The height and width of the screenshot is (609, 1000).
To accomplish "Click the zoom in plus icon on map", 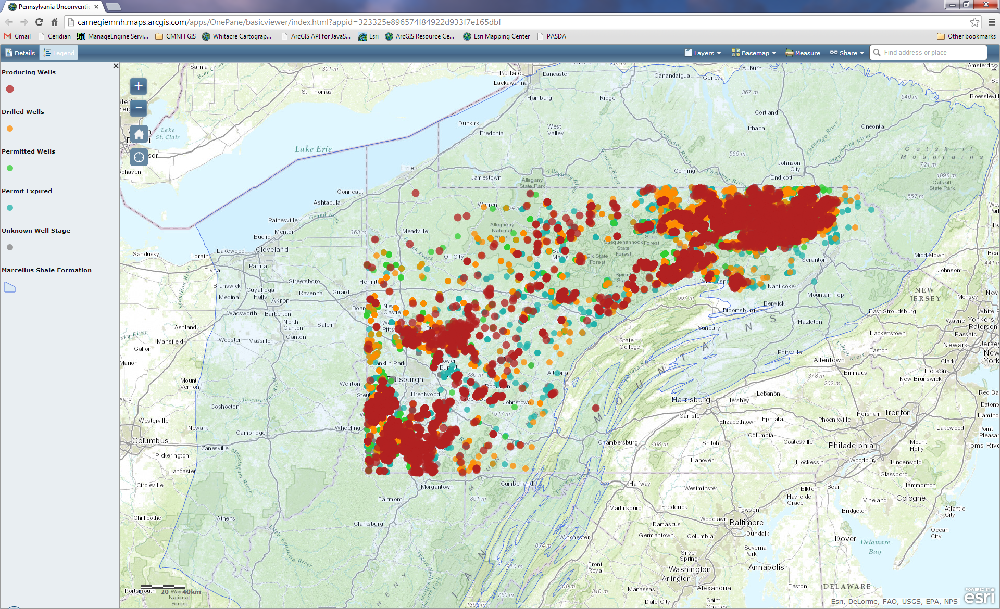I will 137,86.
